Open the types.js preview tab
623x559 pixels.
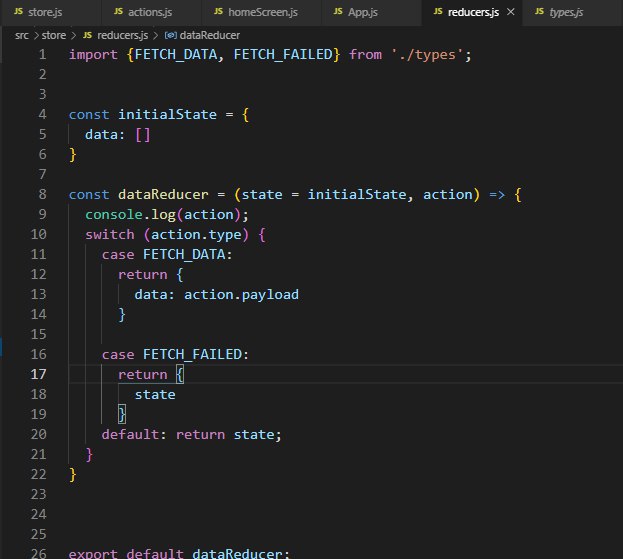pos(572,12)
